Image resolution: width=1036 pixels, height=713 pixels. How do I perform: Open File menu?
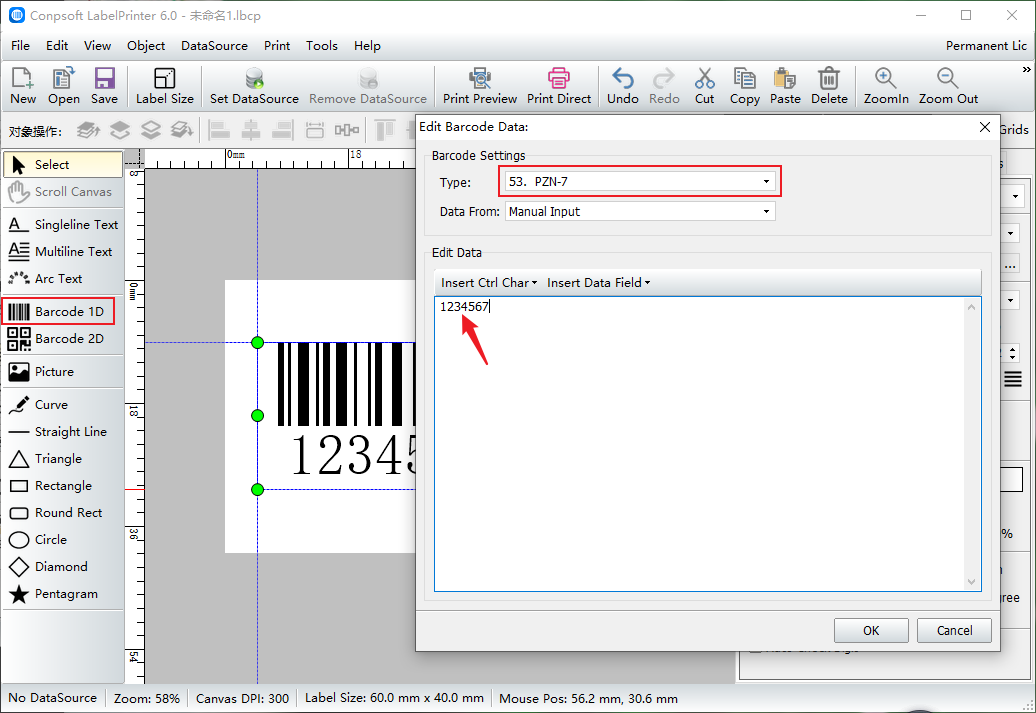(x=20, y=46)
